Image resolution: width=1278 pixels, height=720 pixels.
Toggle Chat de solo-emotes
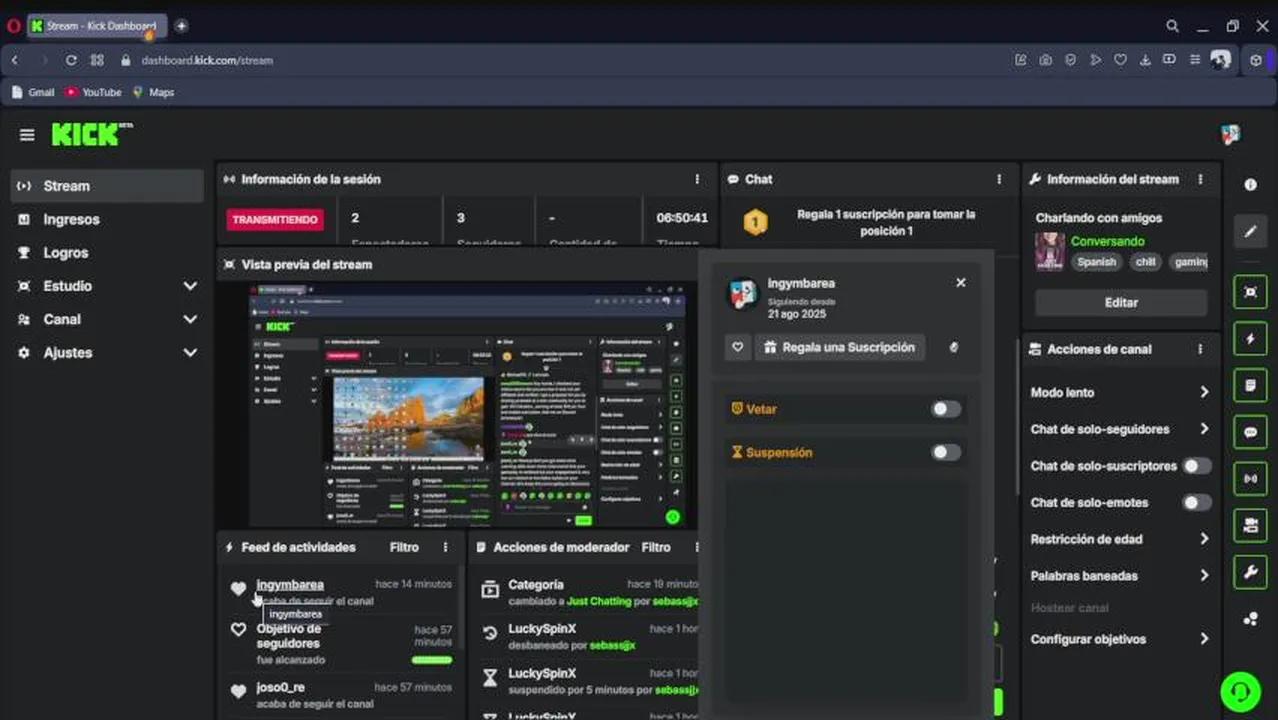click(x=1196, y=502)
